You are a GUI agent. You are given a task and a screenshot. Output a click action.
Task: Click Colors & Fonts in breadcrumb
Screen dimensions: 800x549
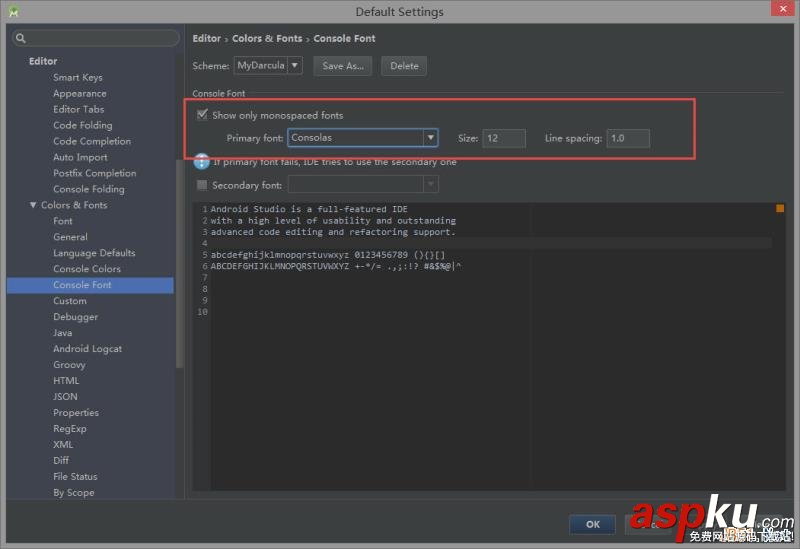[267, 38]
